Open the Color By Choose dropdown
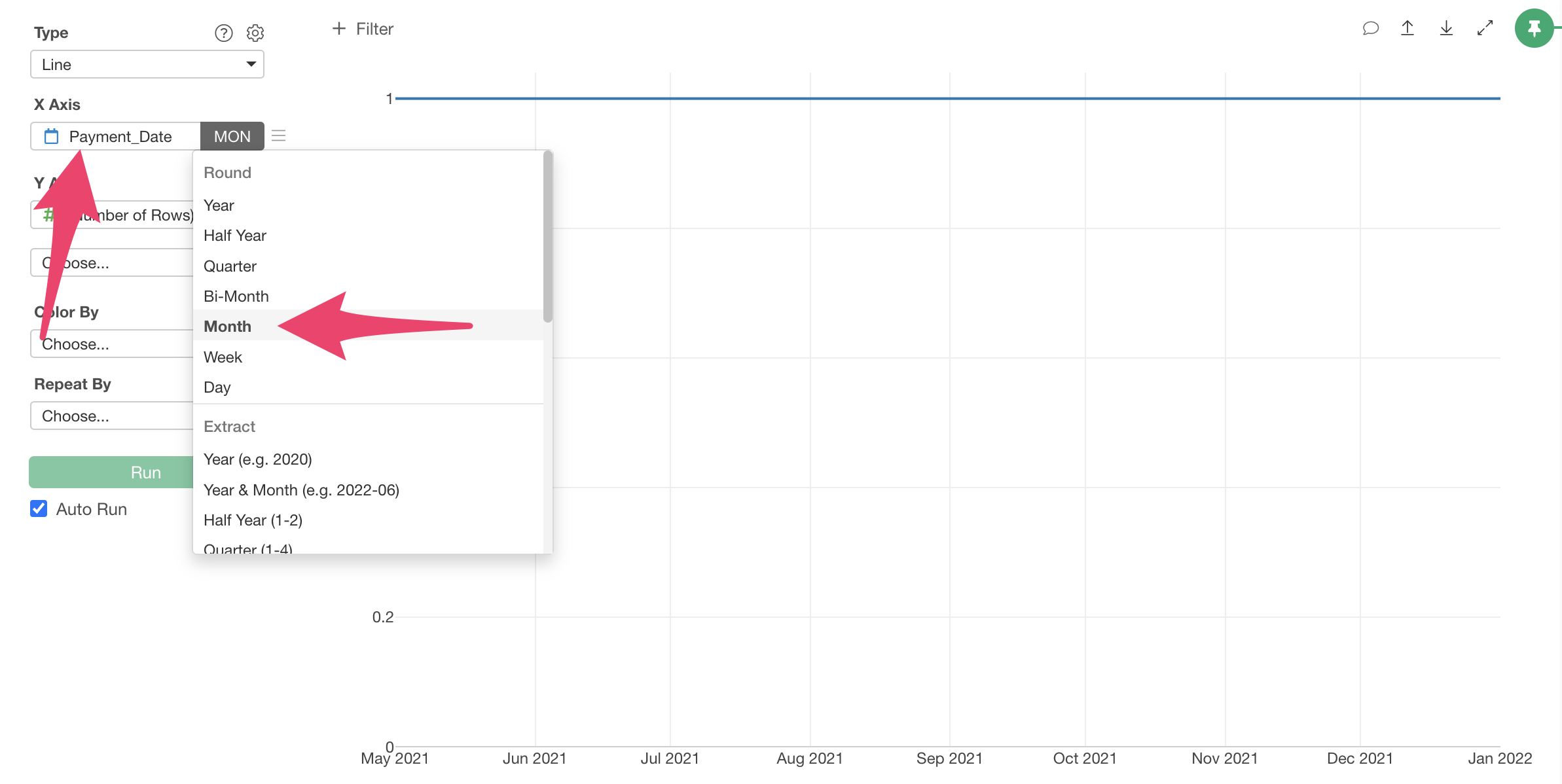The image size is (1562, 784). (x=111, y=344)
